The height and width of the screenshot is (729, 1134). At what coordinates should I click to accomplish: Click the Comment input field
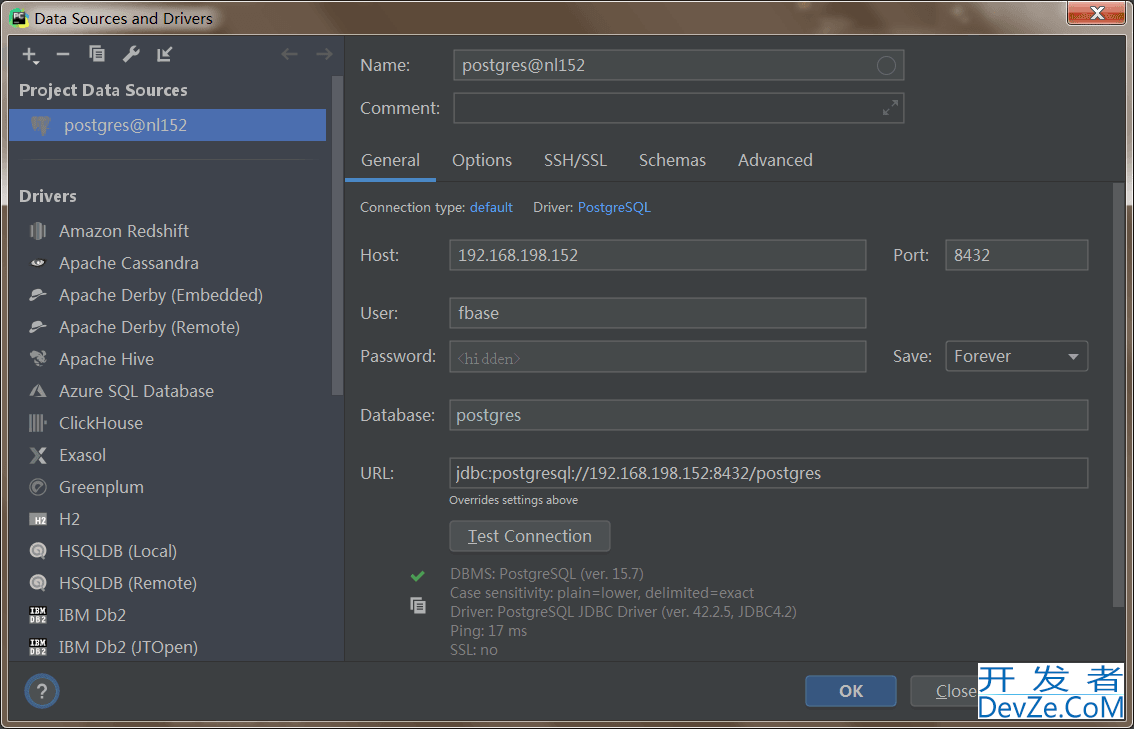(678, 108)
